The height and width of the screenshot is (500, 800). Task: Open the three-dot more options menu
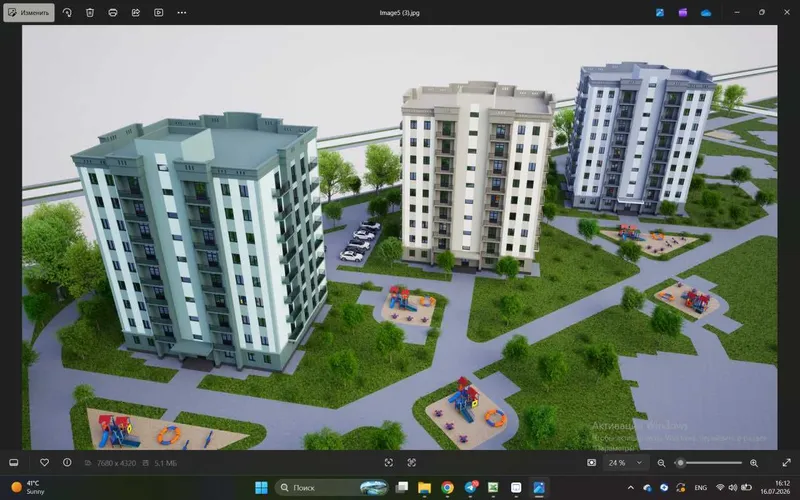pyautogui.click(x=182, y=12)
